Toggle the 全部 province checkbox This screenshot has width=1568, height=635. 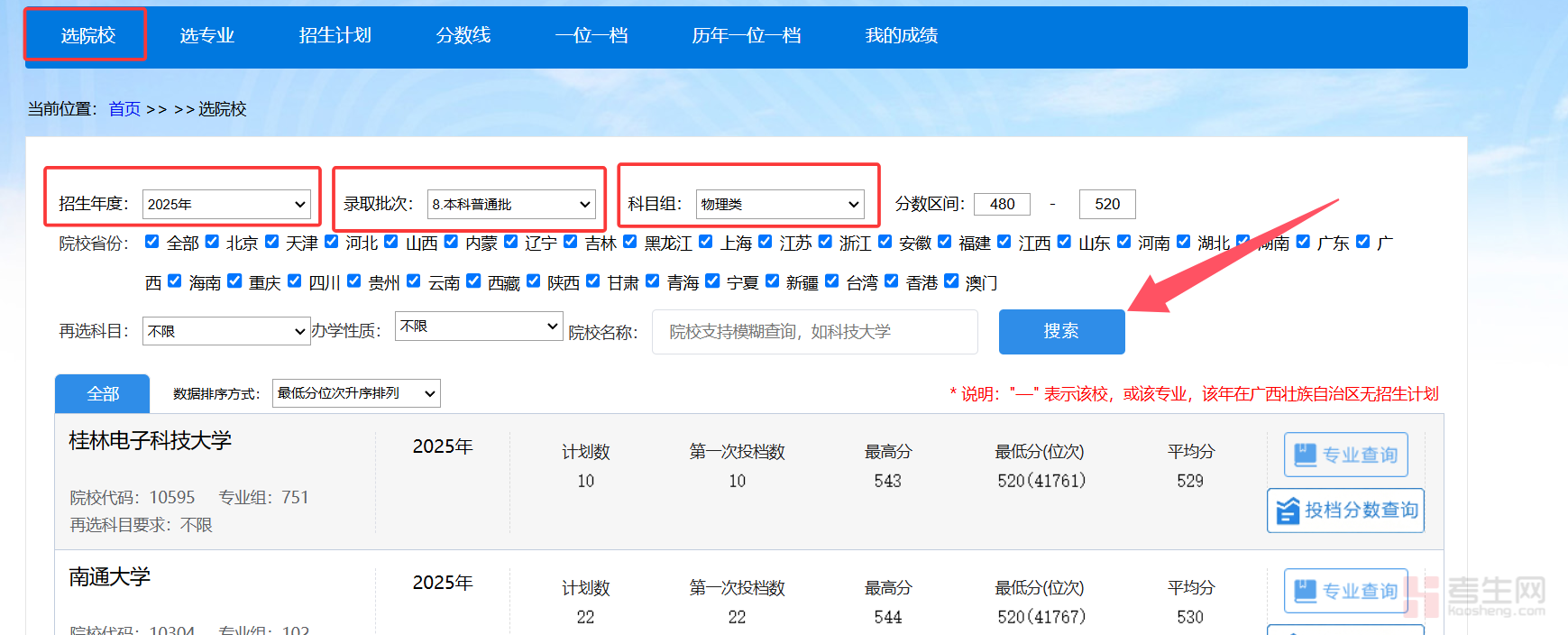[152, 241]
